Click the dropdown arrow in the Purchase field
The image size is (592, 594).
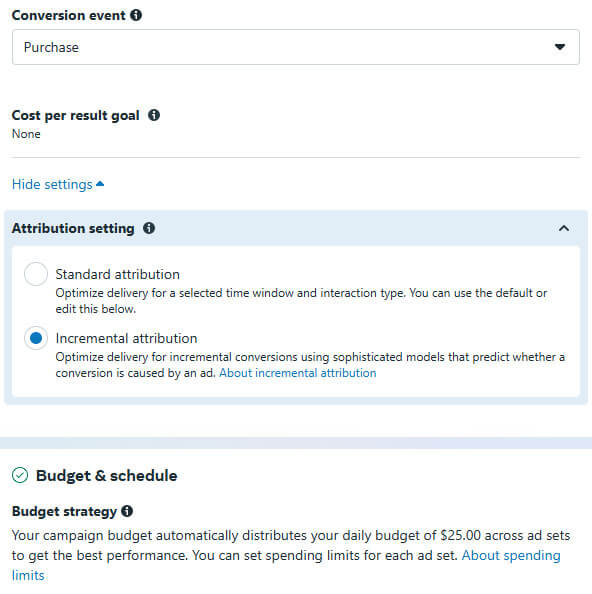560,47
